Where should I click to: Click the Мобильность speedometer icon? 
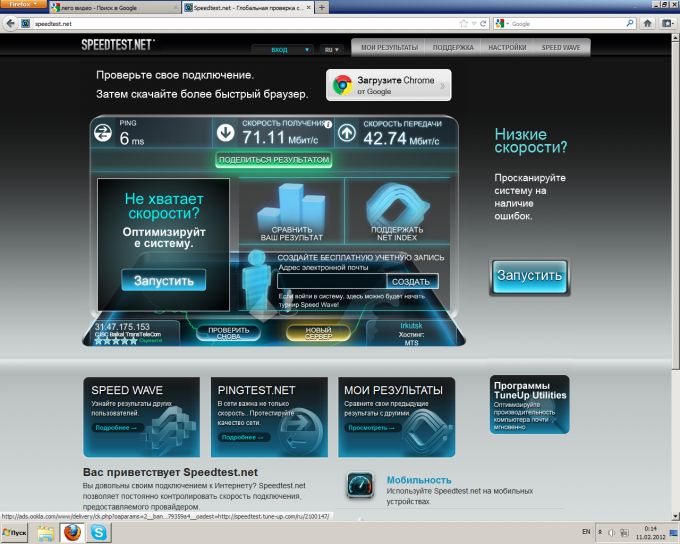360,485
